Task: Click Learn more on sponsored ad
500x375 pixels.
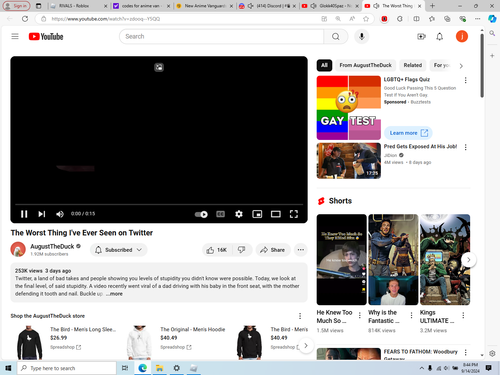Action: coord(408,133)
